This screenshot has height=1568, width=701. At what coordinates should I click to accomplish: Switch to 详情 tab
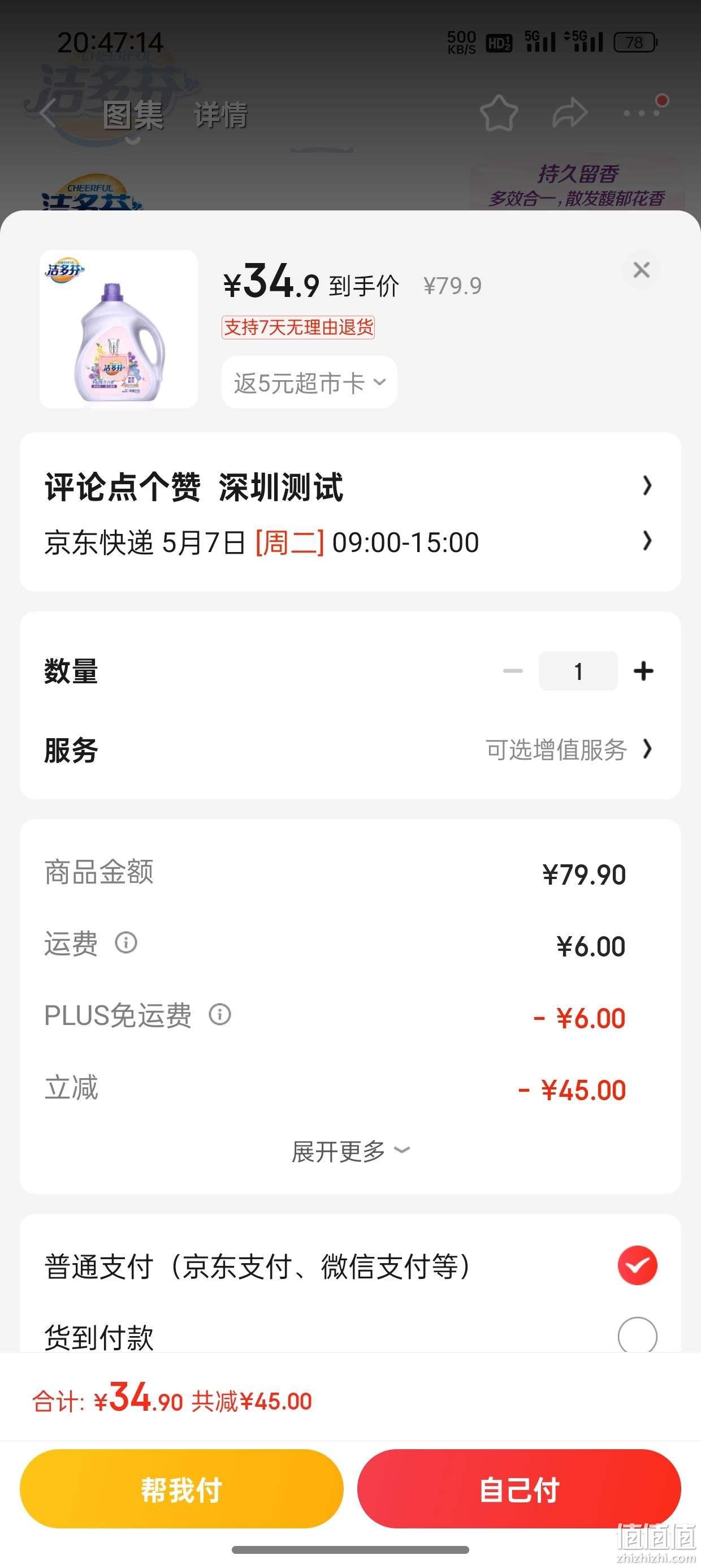coord(220,115)
